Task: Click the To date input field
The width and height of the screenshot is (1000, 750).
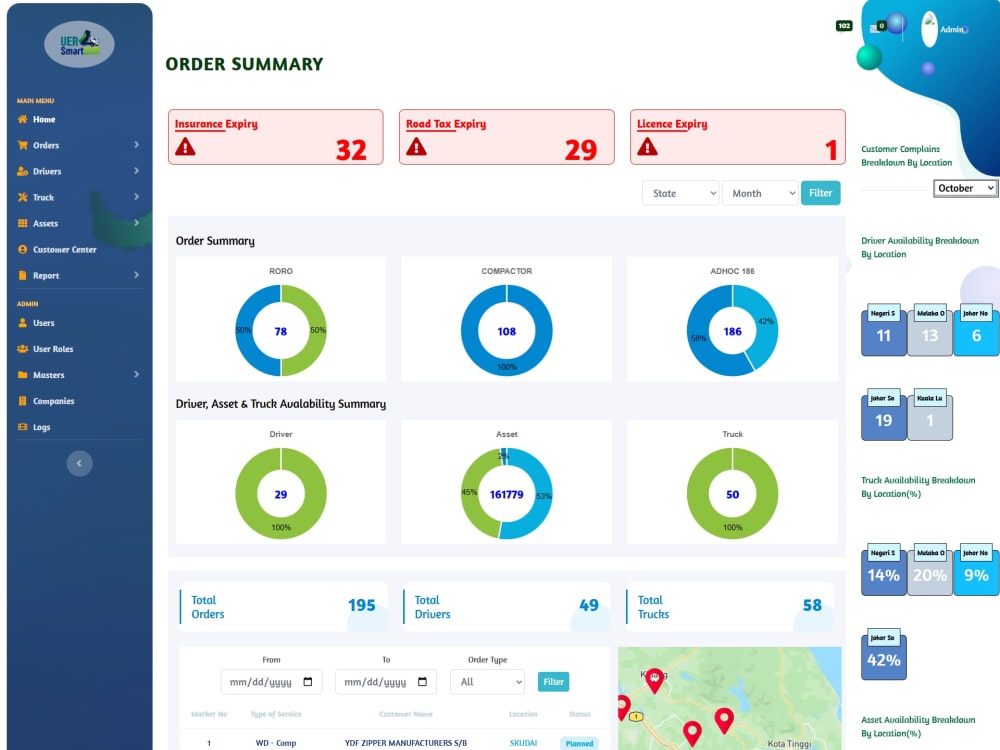Action: [x=386, y=682]
